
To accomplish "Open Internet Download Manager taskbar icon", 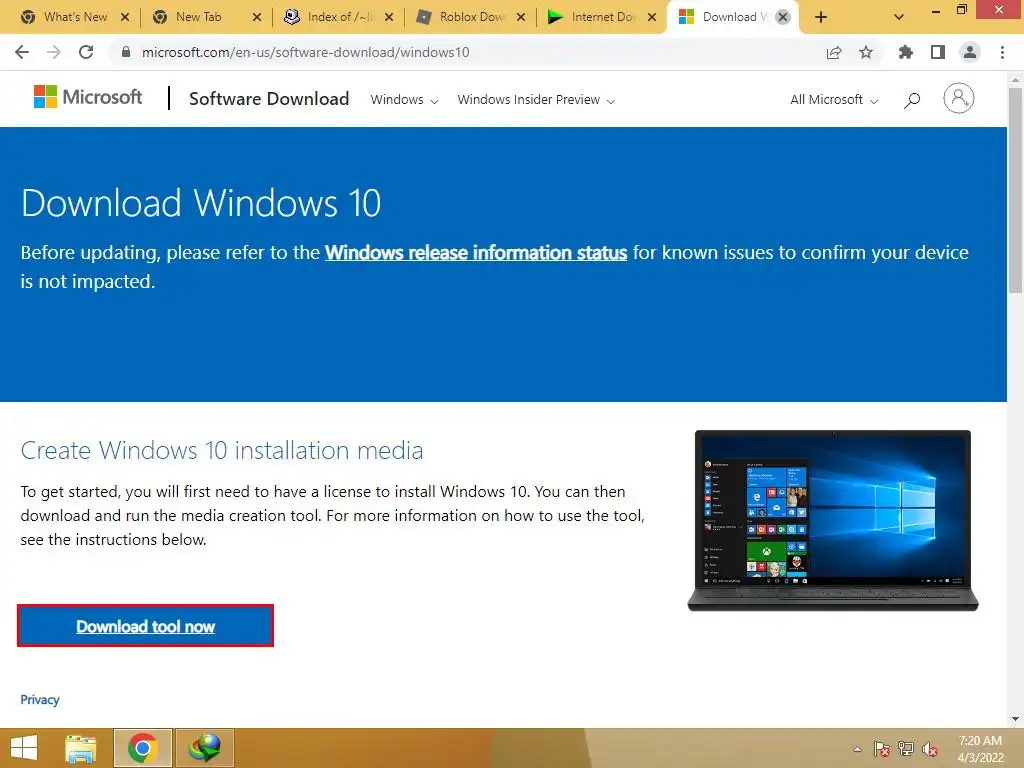I will click(x=204, y=748).
